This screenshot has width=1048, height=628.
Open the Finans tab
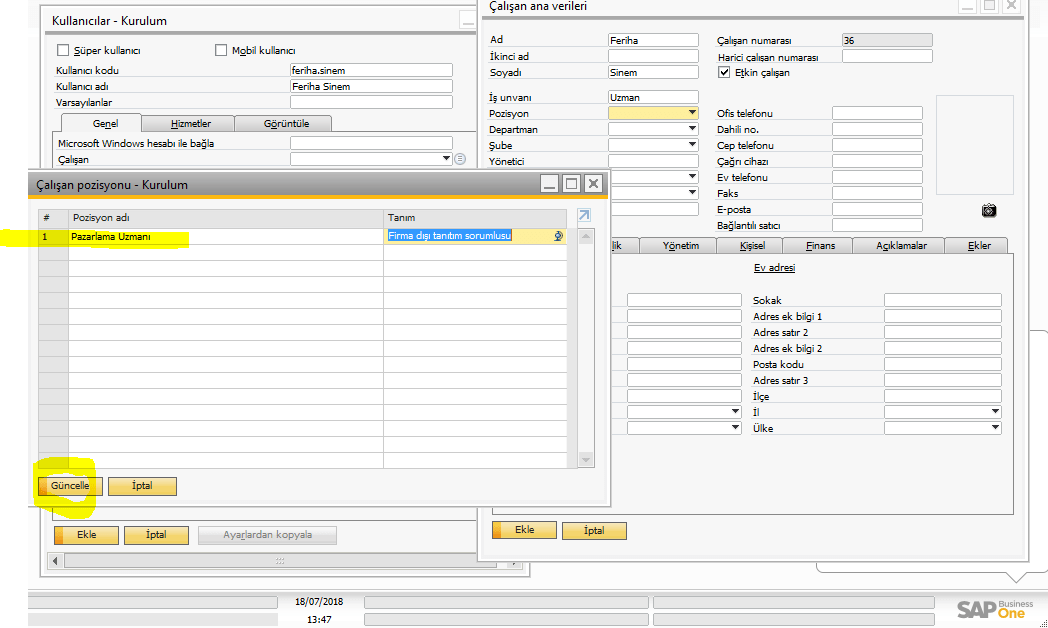tap(816, 246)
